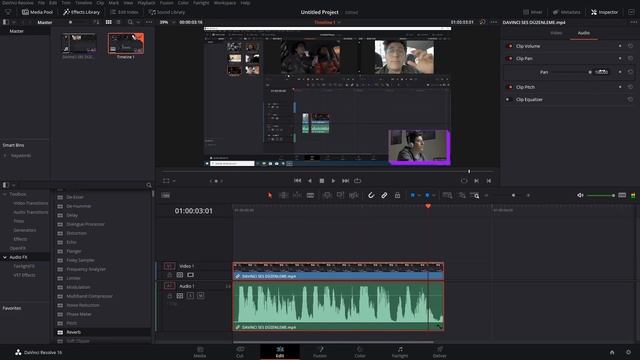Open the Playback menu
640x360 pixels.
(146, 3)
